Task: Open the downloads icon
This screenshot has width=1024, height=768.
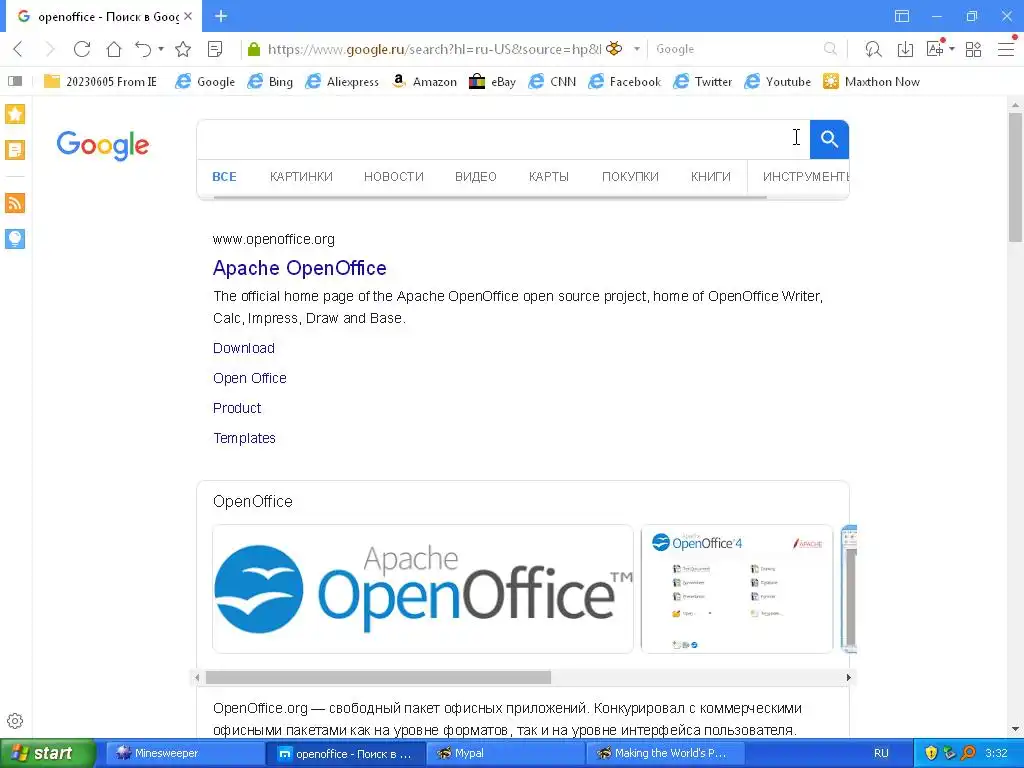Action: [x=905, y=49]
